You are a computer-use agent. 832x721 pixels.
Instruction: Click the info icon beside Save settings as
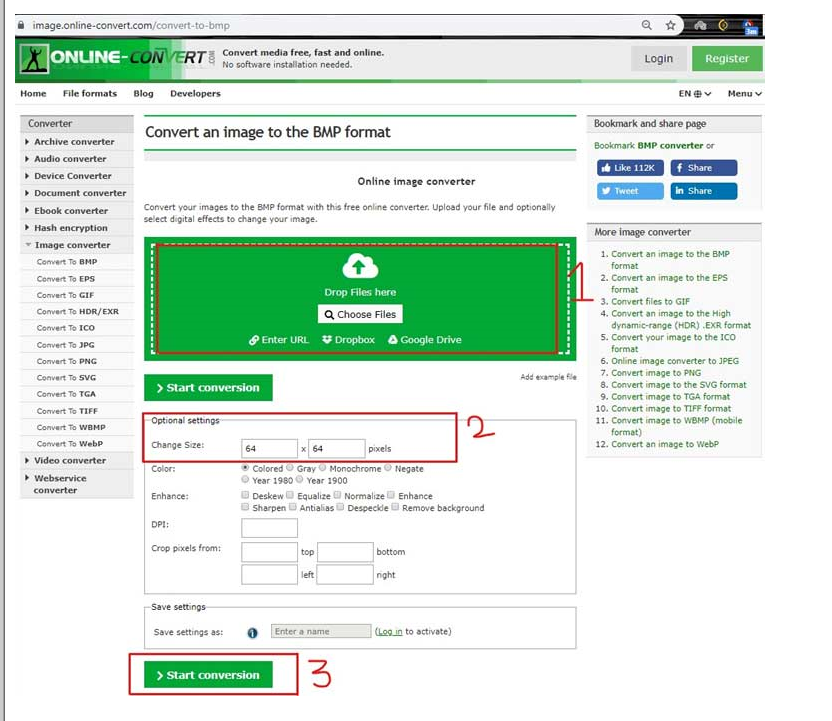[253, 632]
